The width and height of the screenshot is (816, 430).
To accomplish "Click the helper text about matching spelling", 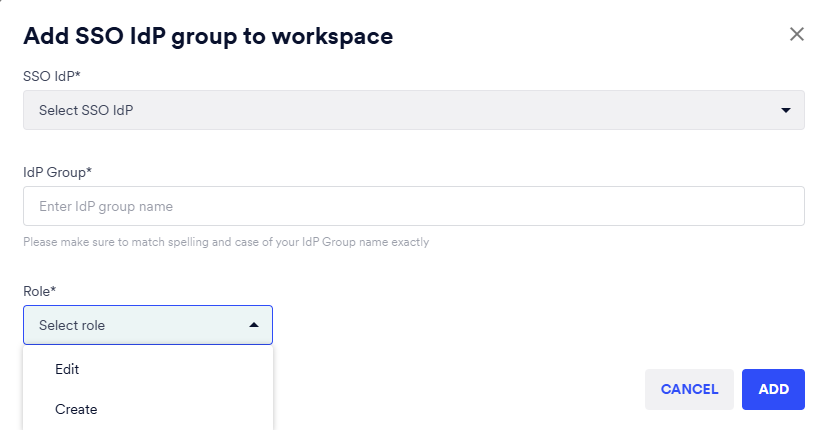I will pos(226,242).
